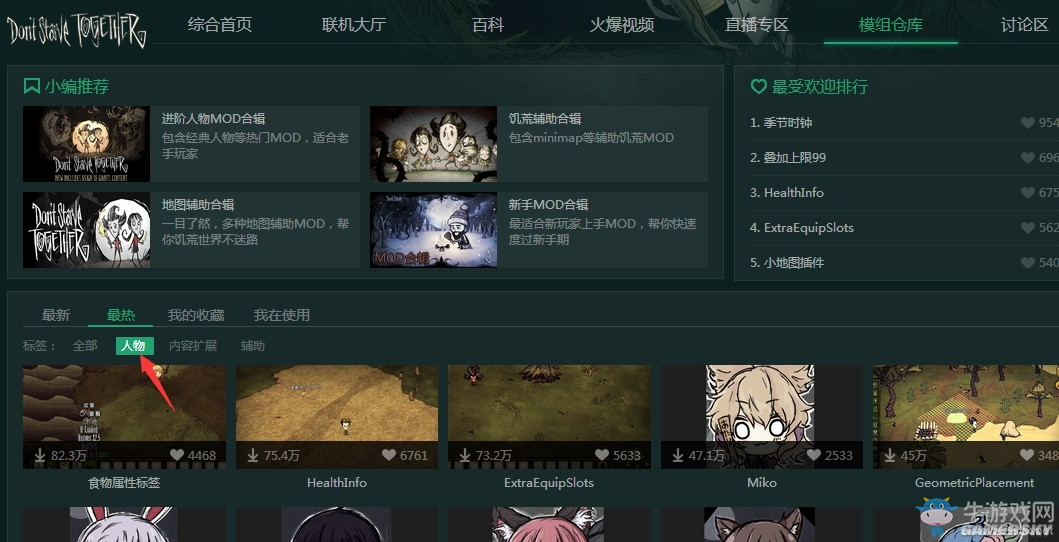1059x542 pixels.
Task: Click the Don't Starve Together logo
Action: tap(76, 29)
